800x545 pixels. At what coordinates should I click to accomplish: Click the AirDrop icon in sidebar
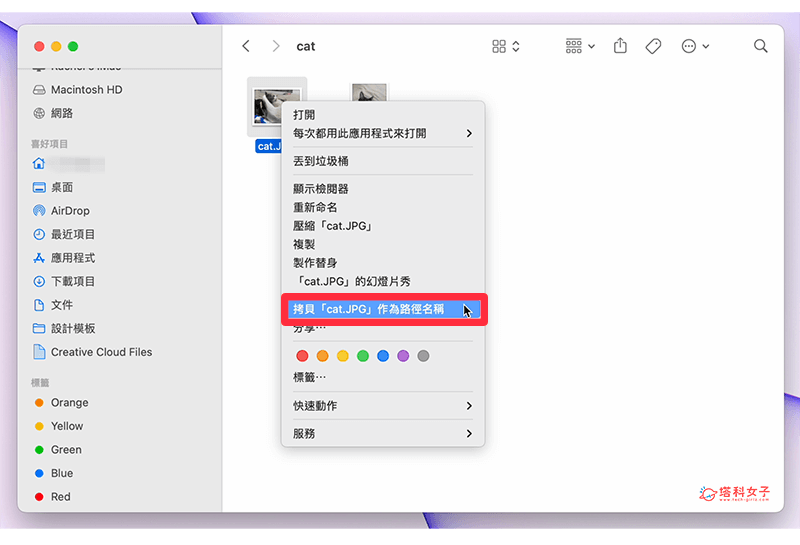click(x=39, y=211)
